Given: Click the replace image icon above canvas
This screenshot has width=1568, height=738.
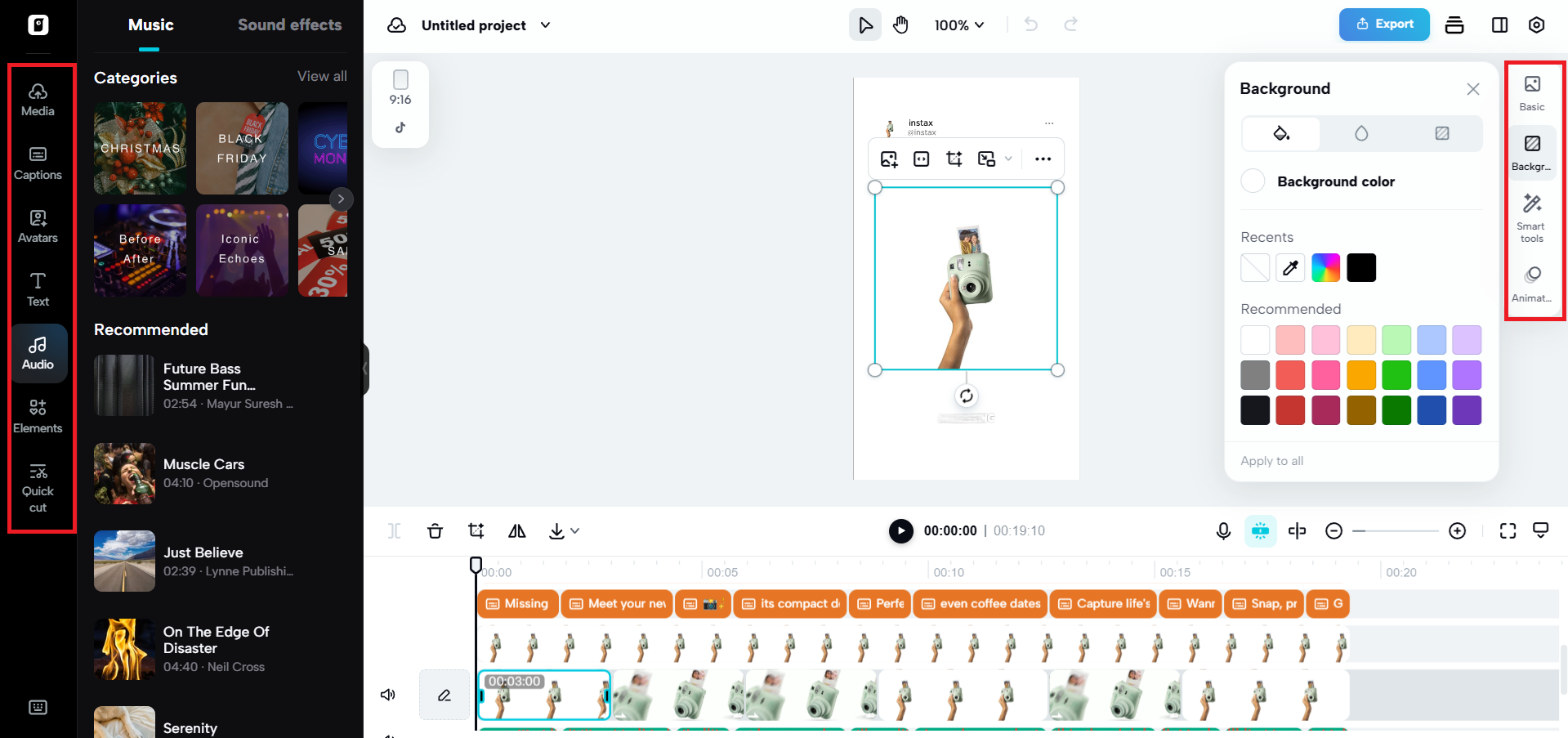Looking at the screenshot, I should click(889, 159).
